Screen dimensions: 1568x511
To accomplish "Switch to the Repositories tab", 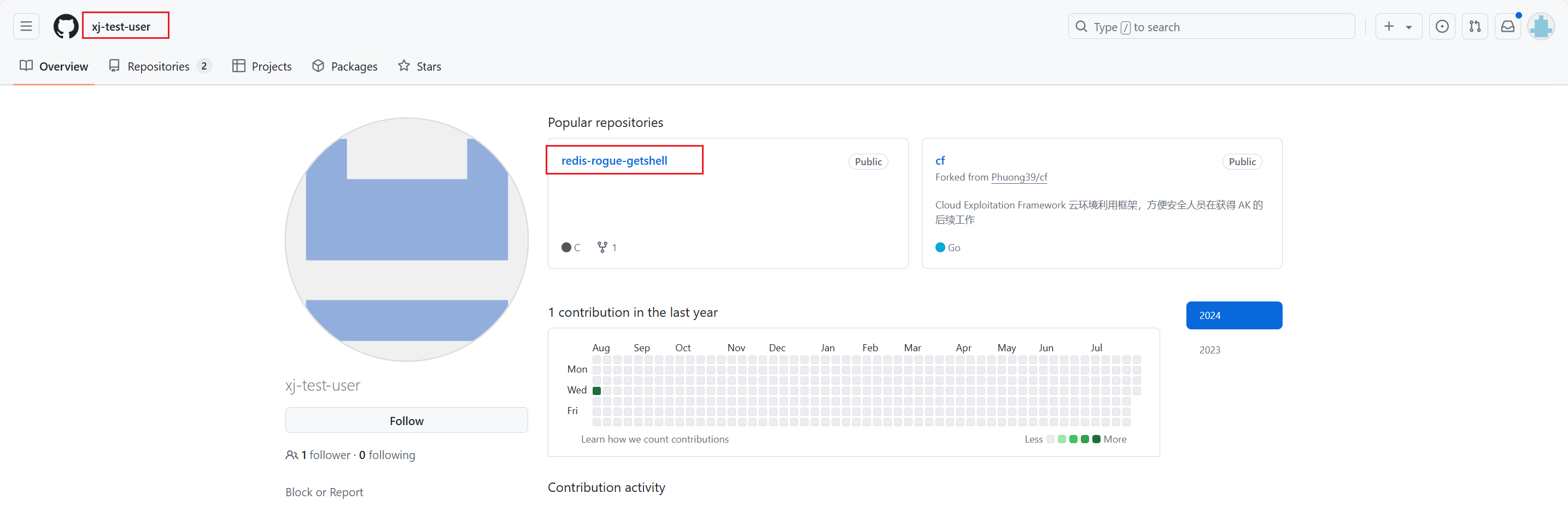I will point(158,66).
